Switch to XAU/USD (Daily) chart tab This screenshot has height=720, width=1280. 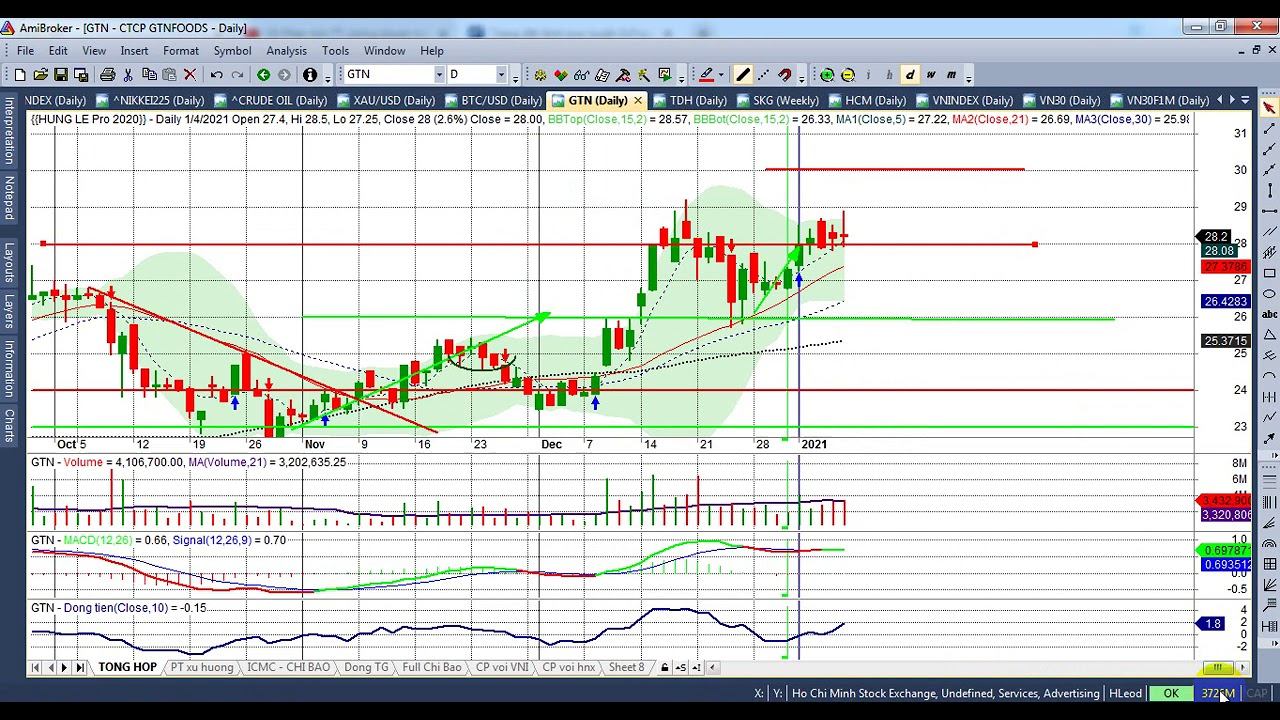pyautogui.click(x=385, y=100)
